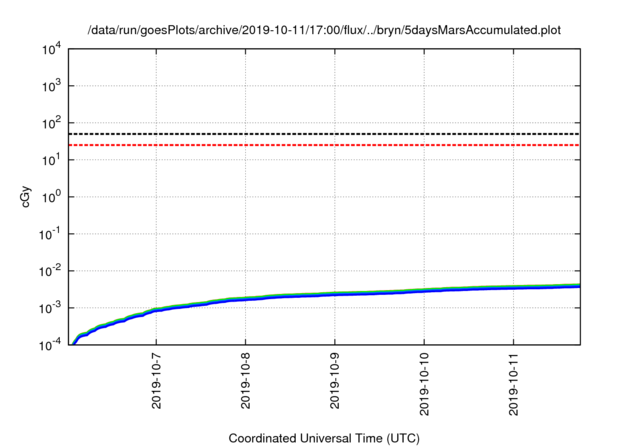Click the 10^1 y-axis label
This screenshot has width=640, height=448.
pyautogui.click(x=52, y=160)
